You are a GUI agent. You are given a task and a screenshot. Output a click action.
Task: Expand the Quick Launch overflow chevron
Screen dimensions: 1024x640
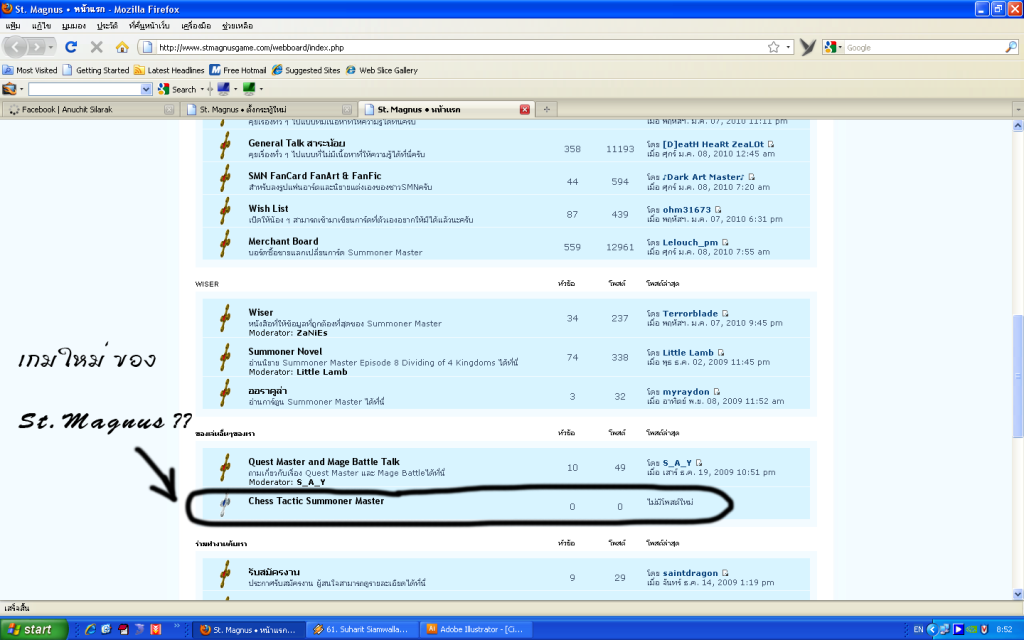click(176, 627)
